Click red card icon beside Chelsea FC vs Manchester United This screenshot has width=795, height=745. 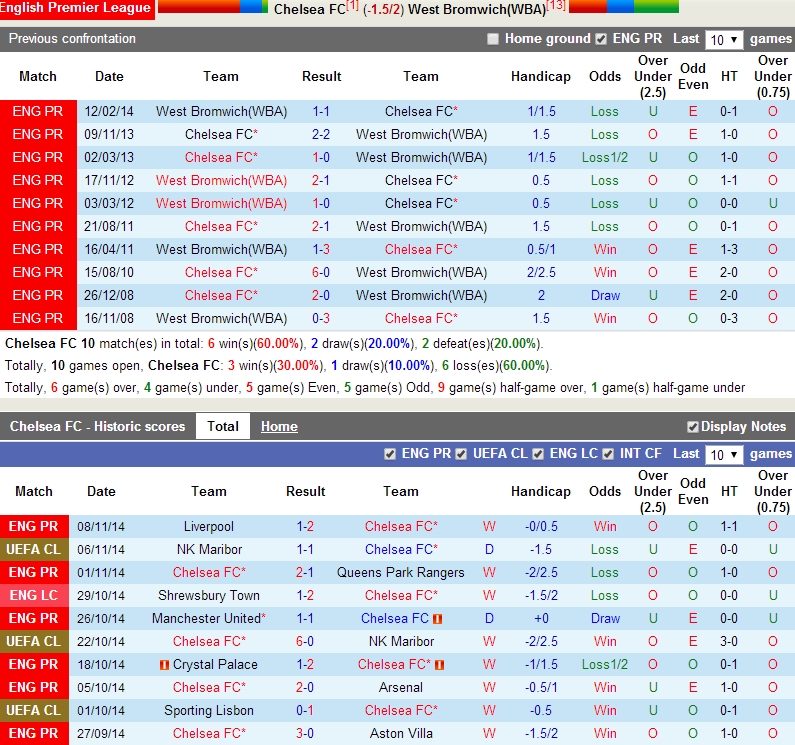(437, 619)
